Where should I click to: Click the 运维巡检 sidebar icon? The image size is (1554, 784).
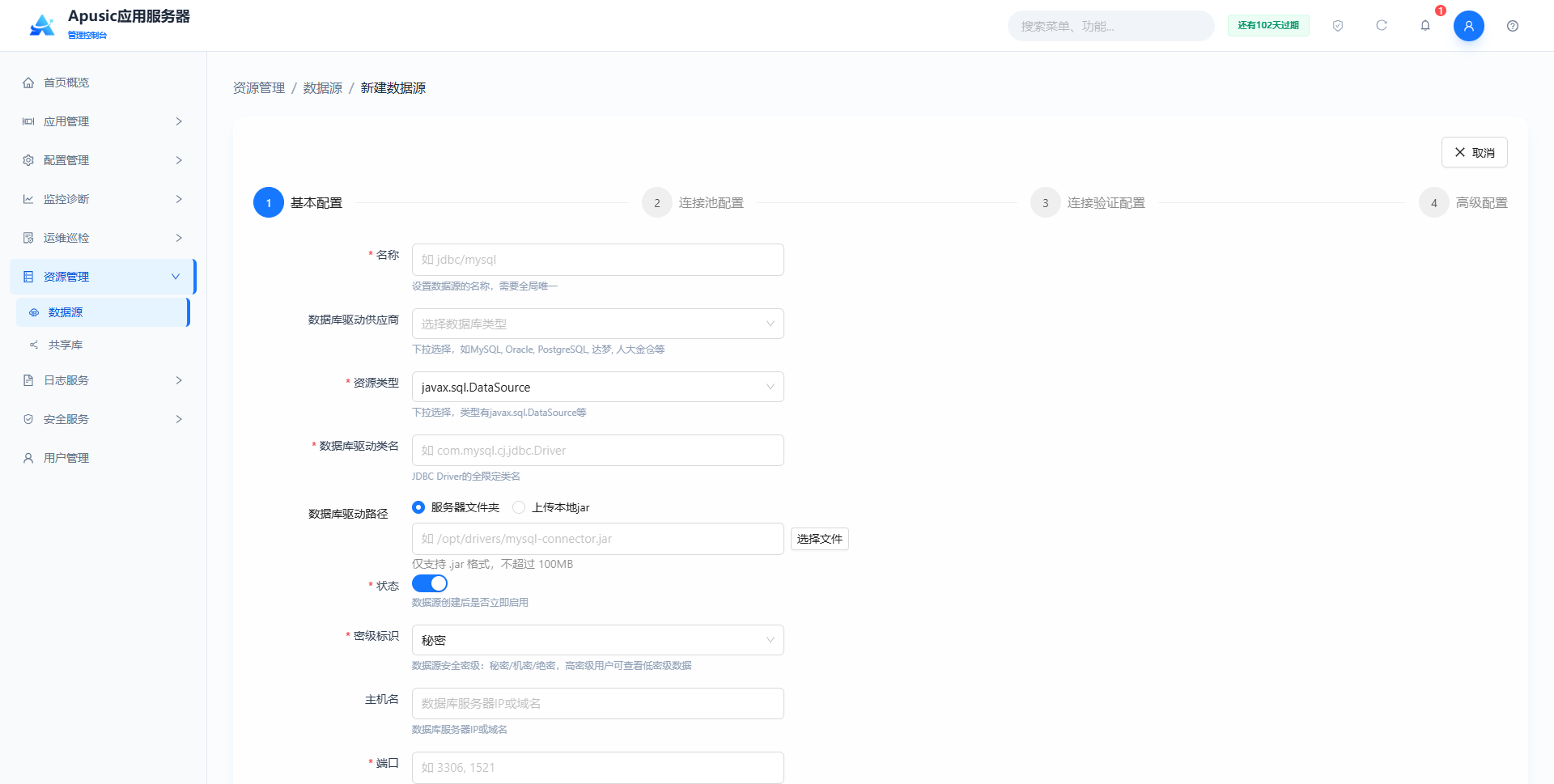28,238
